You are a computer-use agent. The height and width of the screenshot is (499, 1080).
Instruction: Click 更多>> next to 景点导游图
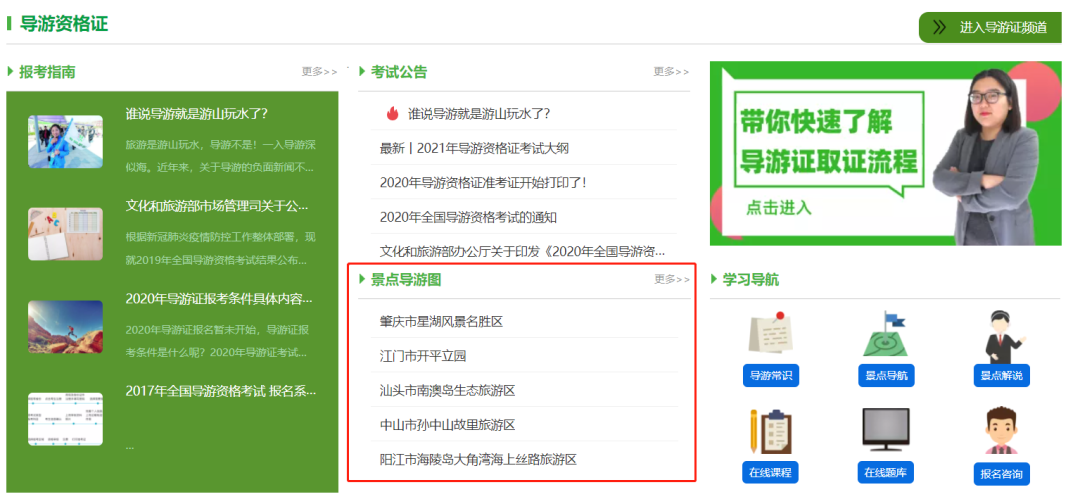[672, 279]
